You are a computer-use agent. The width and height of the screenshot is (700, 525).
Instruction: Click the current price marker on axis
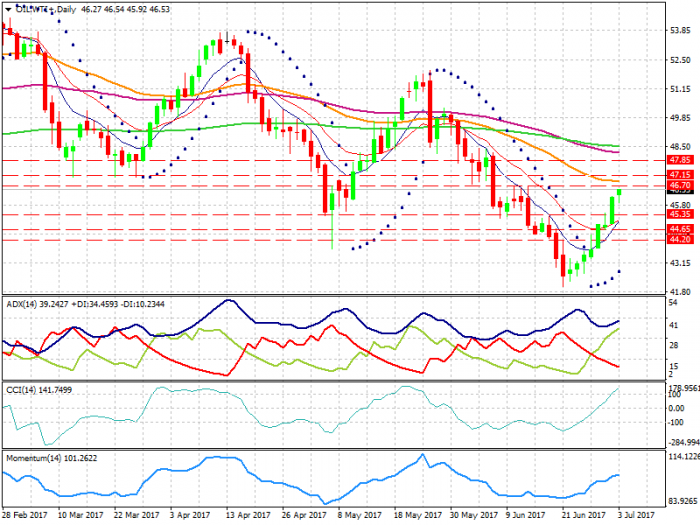coord(680,191)
